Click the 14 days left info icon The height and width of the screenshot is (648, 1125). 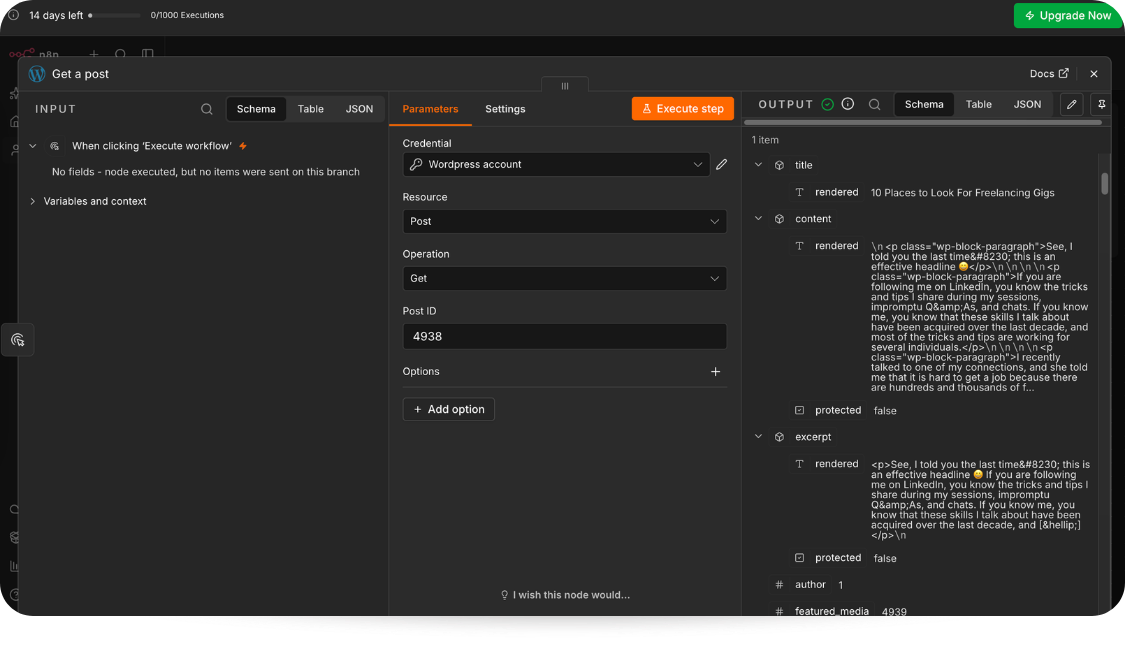[14, 15]
